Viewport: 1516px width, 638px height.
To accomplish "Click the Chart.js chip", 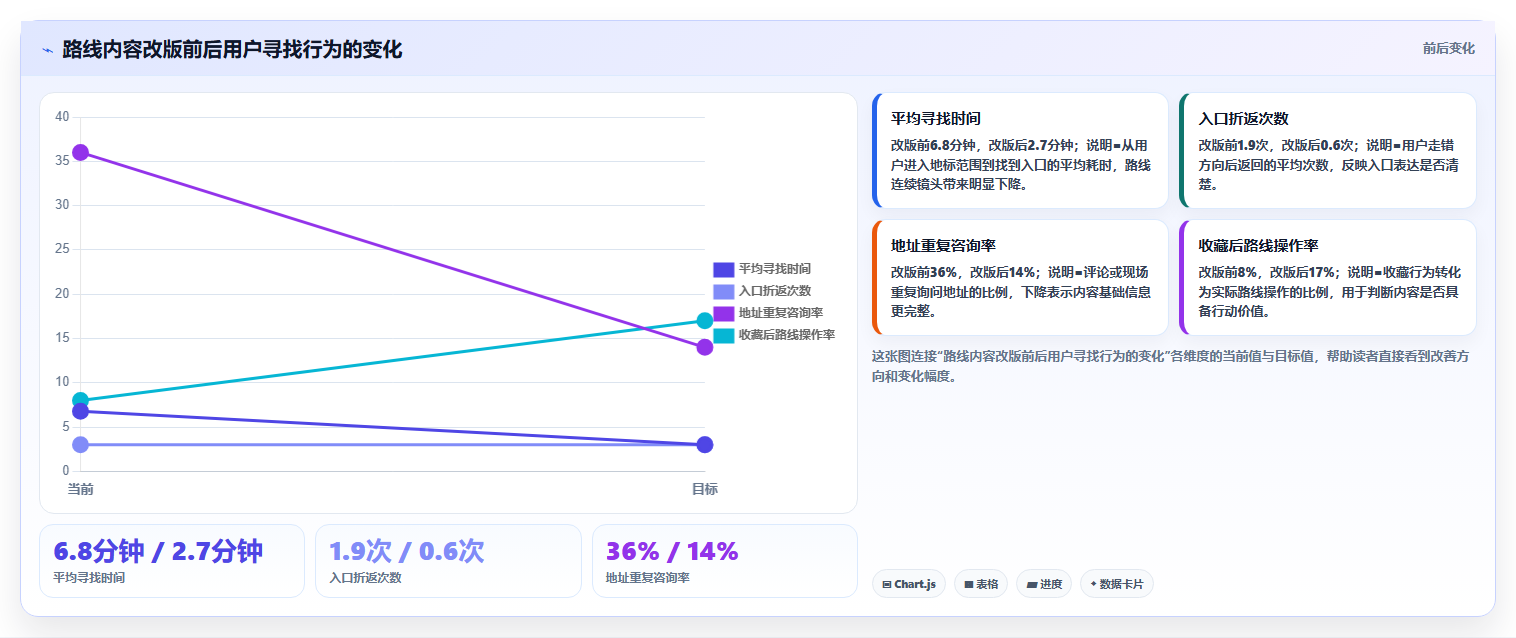I will click(x=908, y=584).
